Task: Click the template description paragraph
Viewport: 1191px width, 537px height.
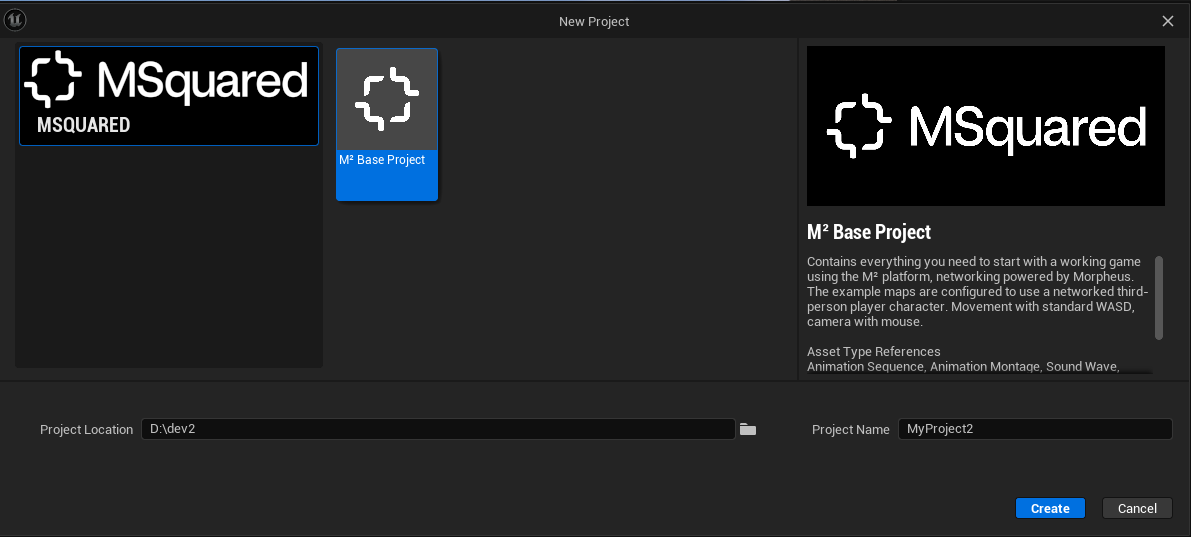Action: click(x=977, y=291)
